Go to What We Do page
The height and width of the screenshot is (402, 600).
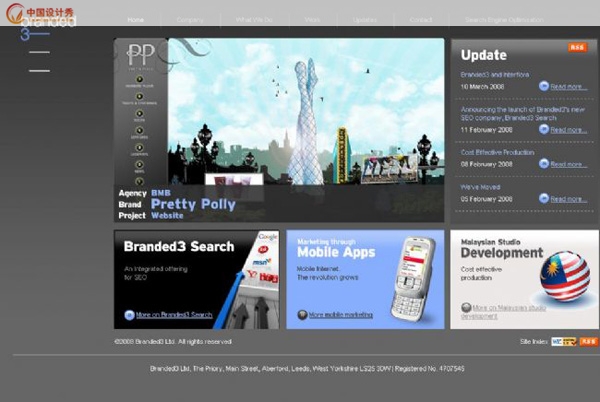254,20
